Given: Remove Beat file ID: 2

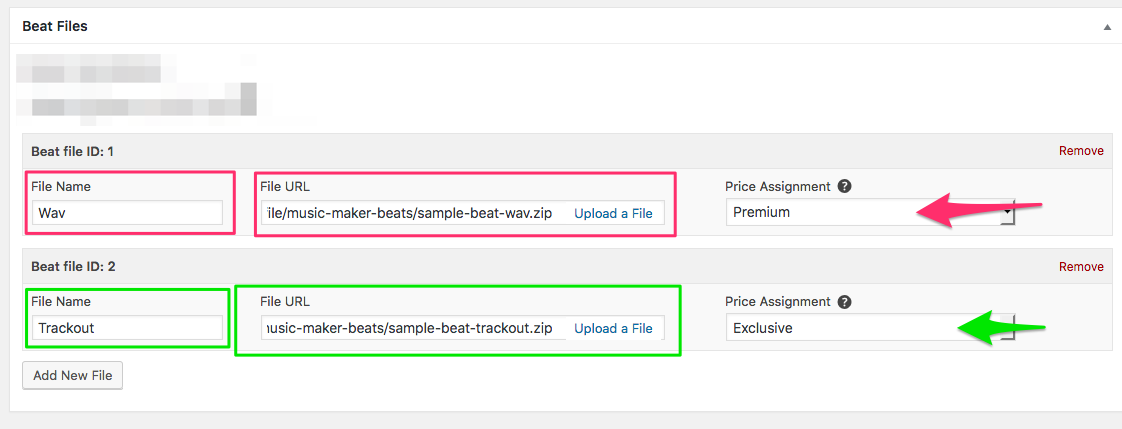Looking at the screenshot, I should pyautogui.click(x=1081, y=267).
